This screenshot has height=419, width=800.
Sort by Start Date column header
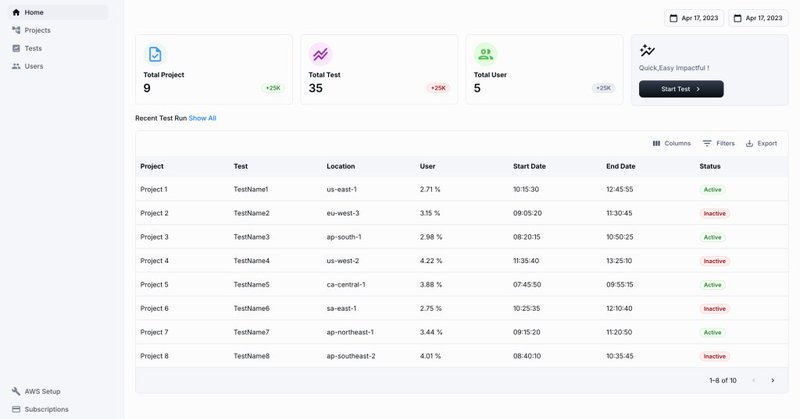tap(530, 166)
